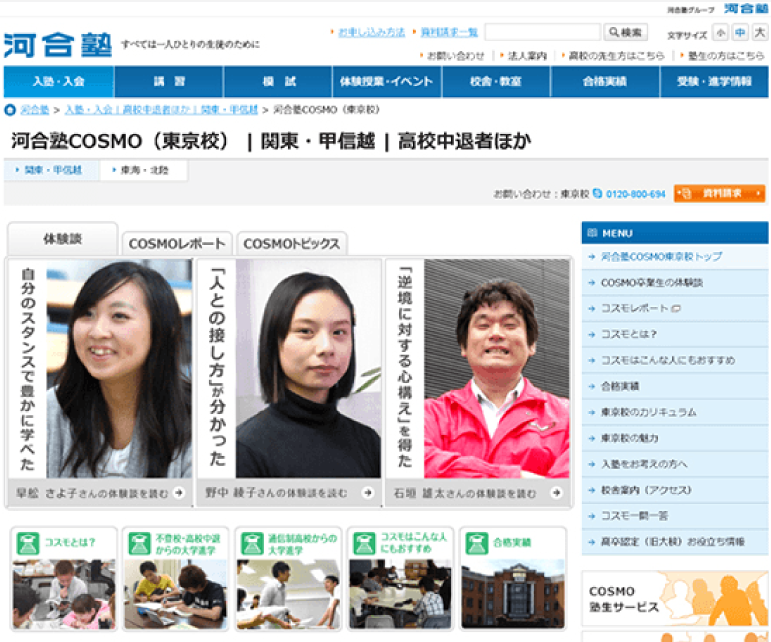
Task: Switch to the 関東・甲信越 region tab
Action: click(52, 170)
